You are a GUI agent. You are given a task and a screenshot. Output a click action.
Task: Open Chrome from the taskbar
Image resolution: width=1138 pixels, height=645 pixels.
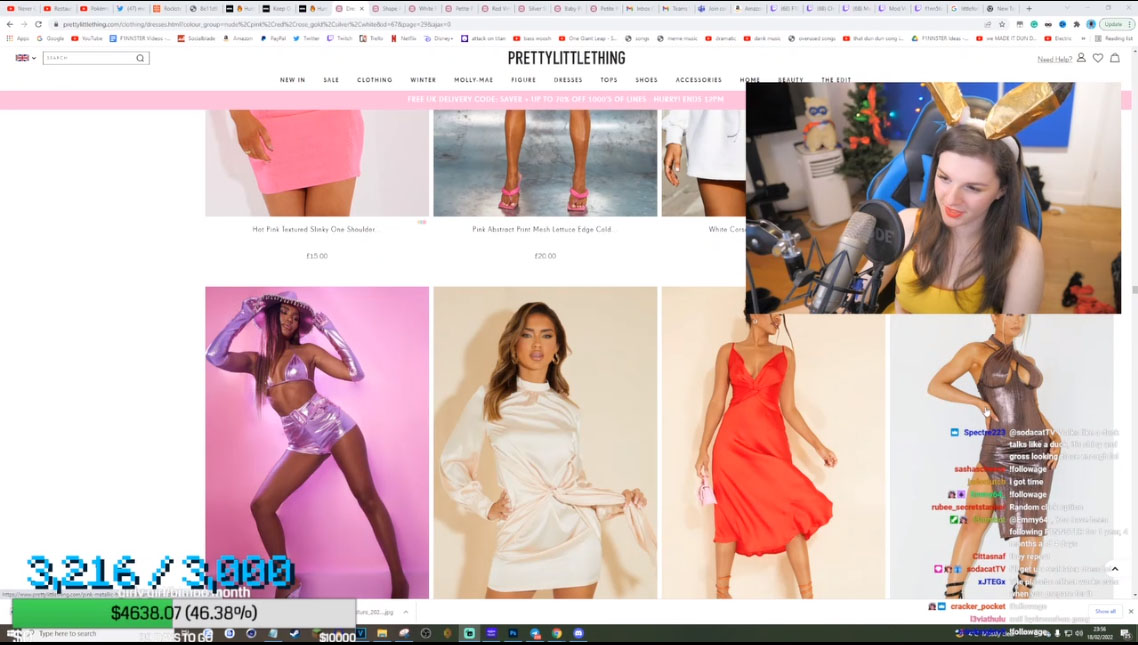point(557,633)
